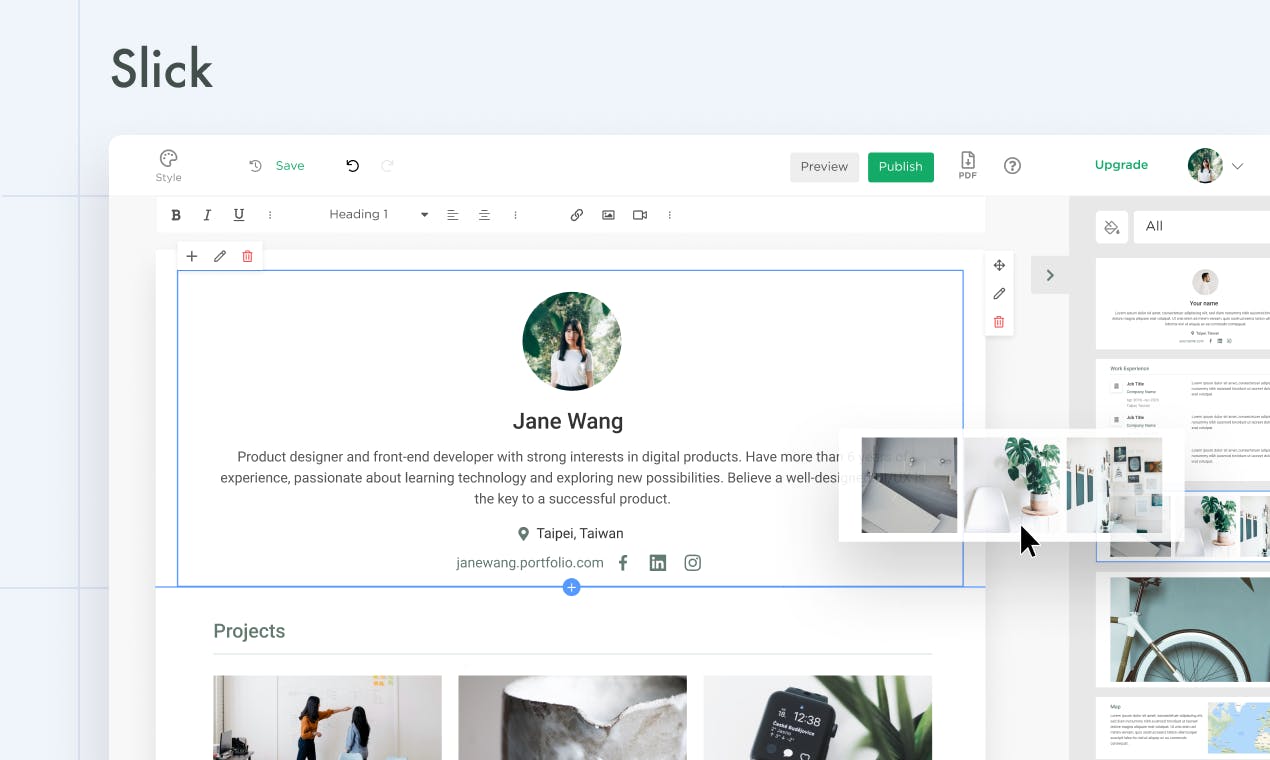1270x760 pixels.
Task: Insert a hyperlink with link icon
Action: (576, 215)
